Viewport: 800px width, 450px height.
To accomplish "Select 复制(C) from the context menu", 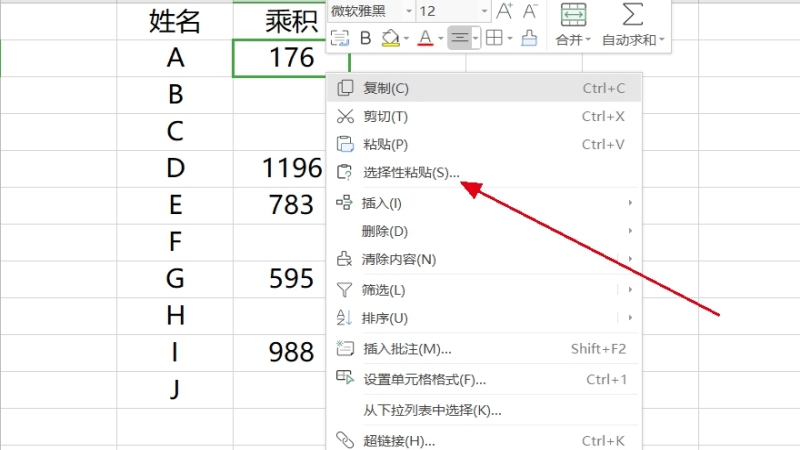I will click(386, 88).
